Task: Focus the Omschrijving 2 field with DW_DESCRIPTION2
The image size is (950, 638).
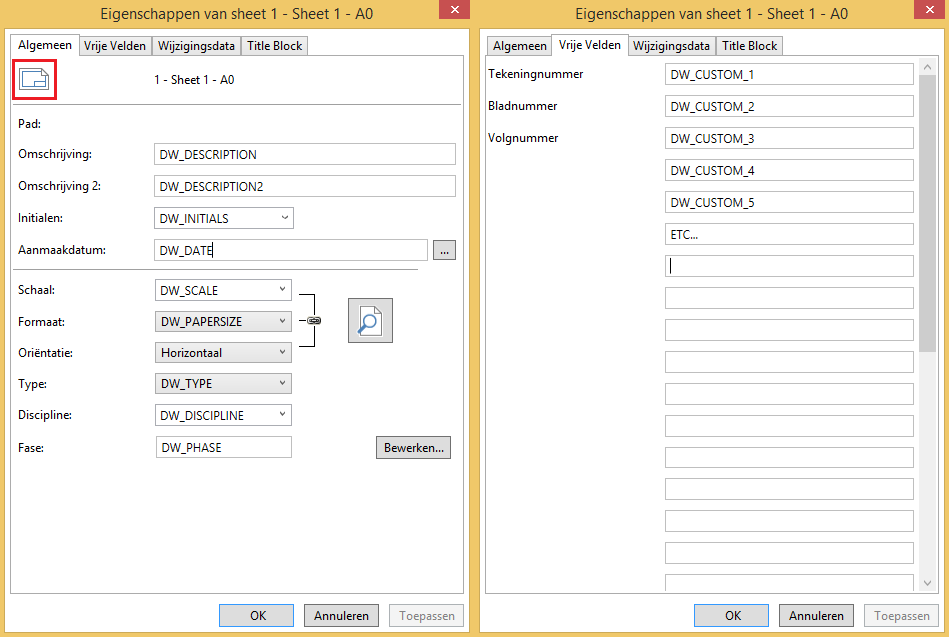Action: click(305, 187)
